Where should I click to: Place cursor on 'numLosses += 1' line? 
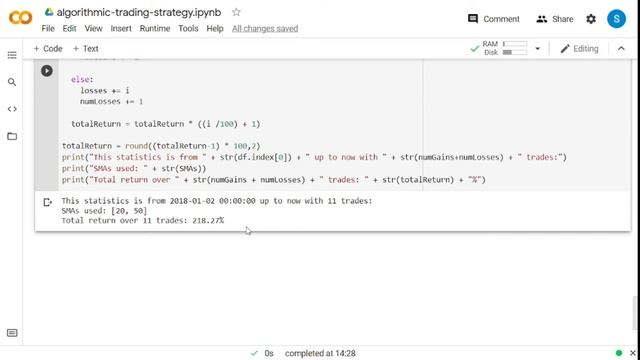coord(111,101)
